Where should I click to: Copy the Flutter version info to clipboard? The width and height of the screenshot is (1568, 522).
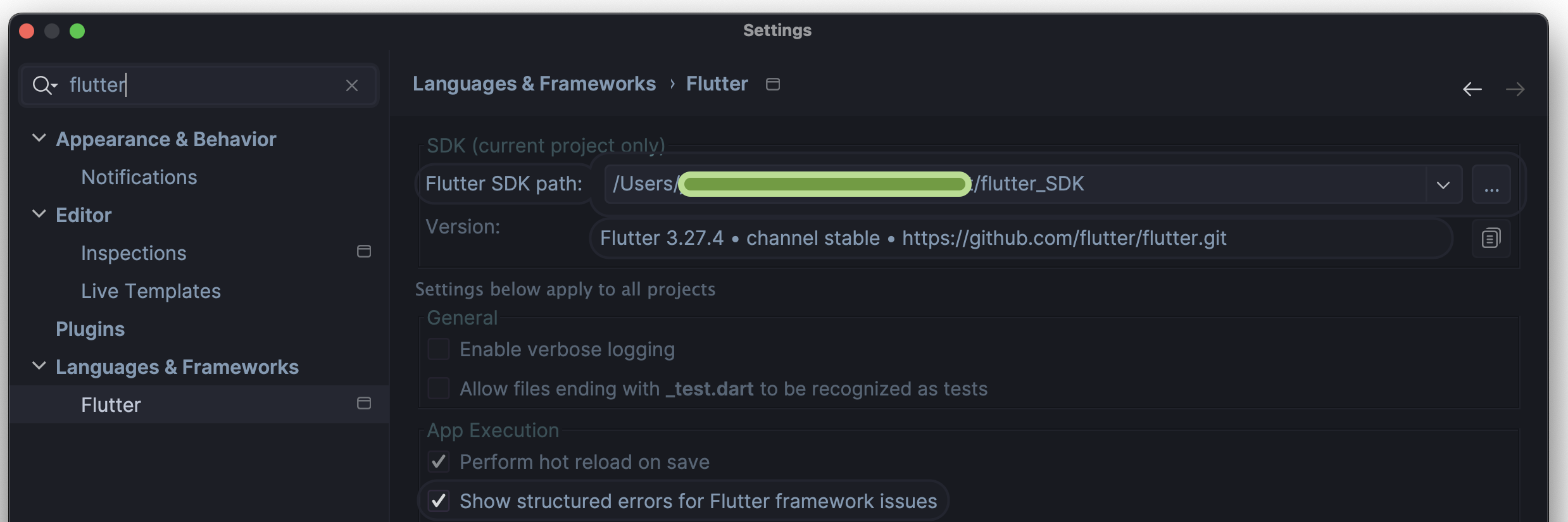[1491, 239]
